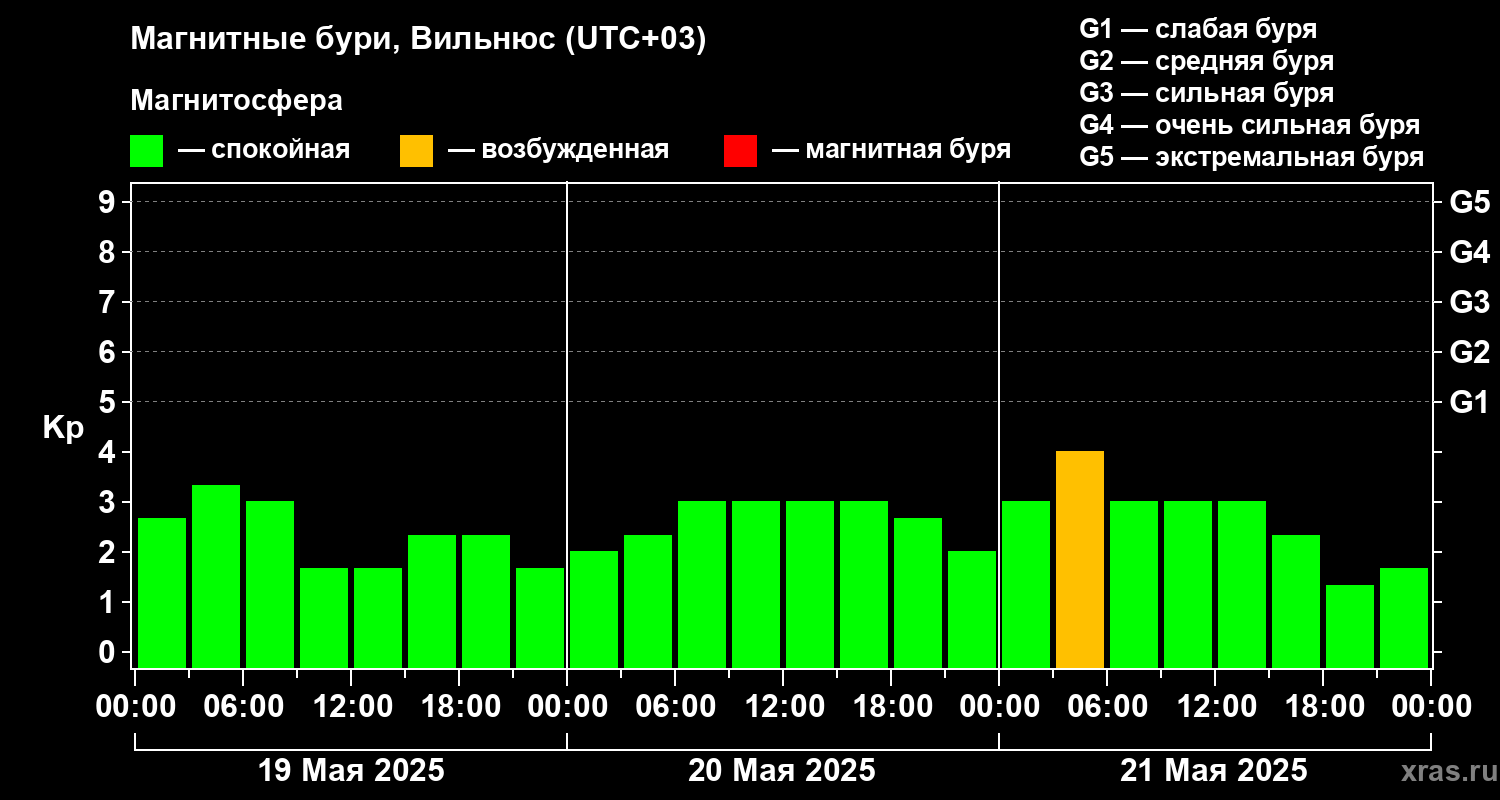This screenshot has height=800, width=1500.
Task: Click the '— возбужденная' legend label
Action: [558, 151]
